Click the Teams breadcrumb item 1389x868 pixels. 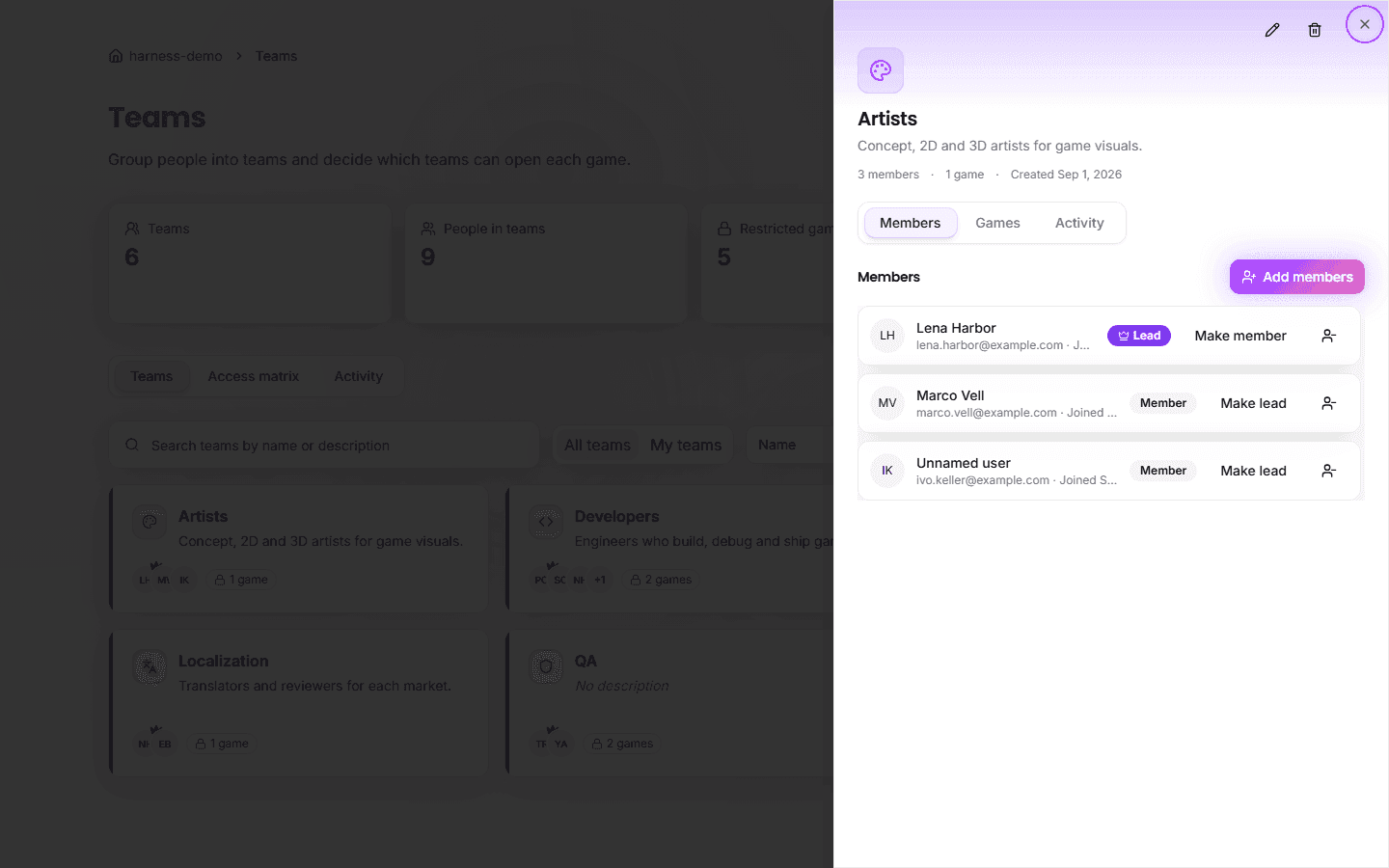click(x=276, y=56)
